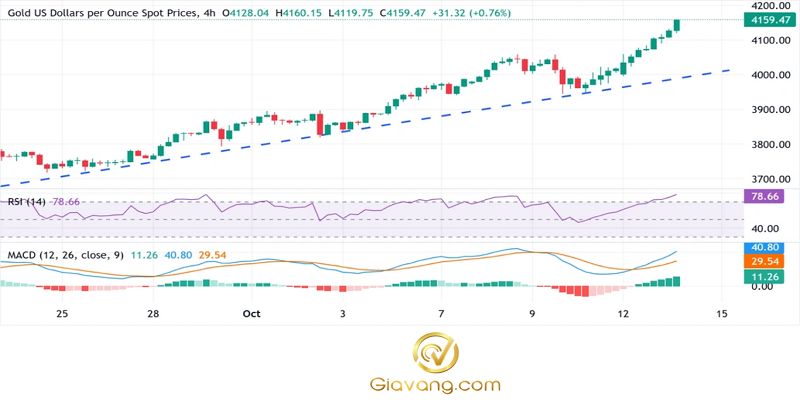This screenshot has width=800, height=400.
Task: Select the Oct marker on time axis
Action: click(x=250, y=314)
